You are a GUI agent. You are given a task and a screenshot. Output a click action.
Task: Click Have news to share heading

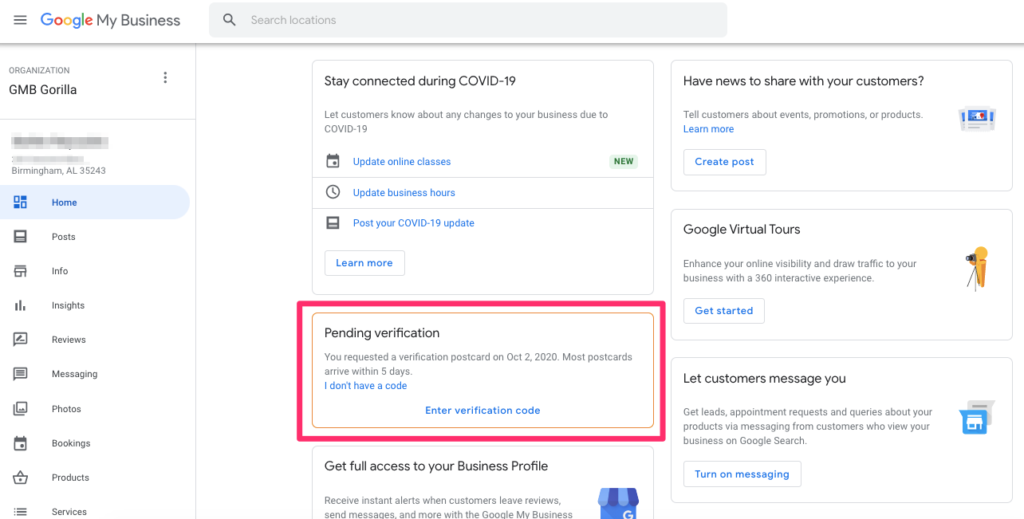[803, 81]
